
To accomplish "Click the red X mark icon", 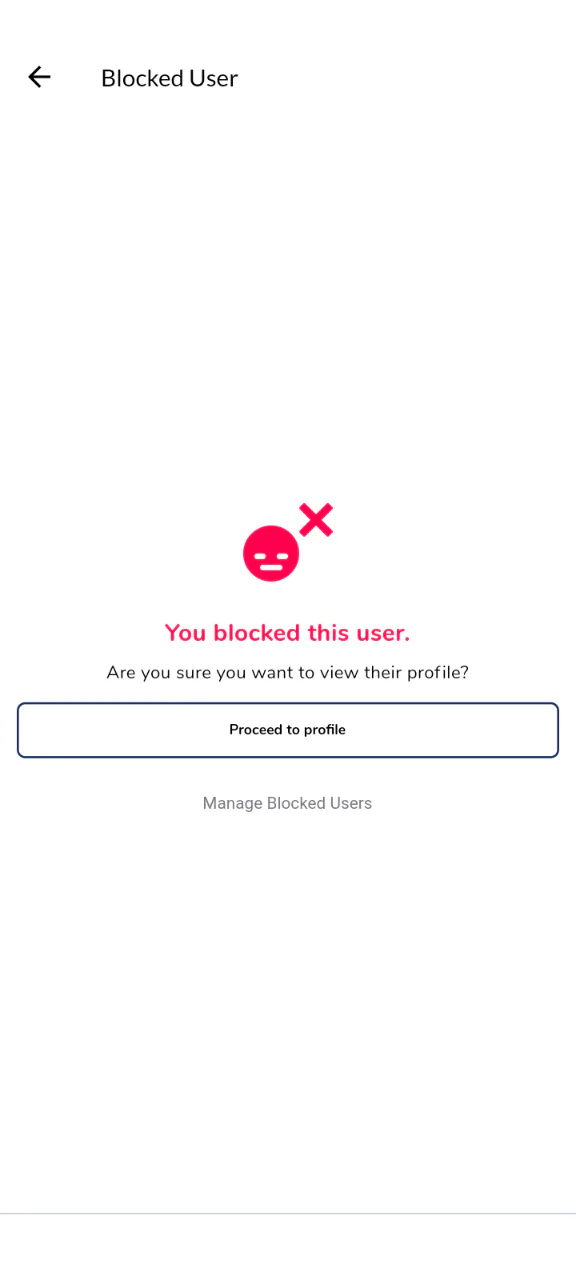I will [316, 520].
